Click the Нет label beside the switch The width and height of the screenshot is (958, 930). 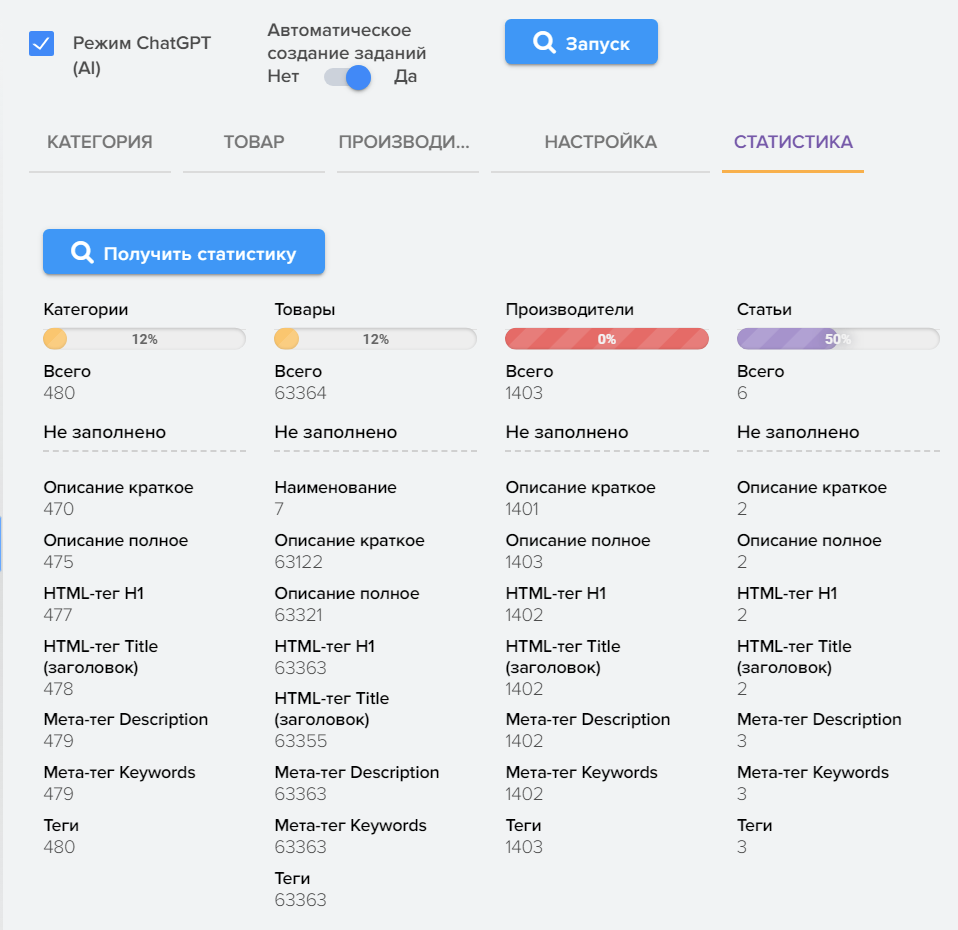283,77
